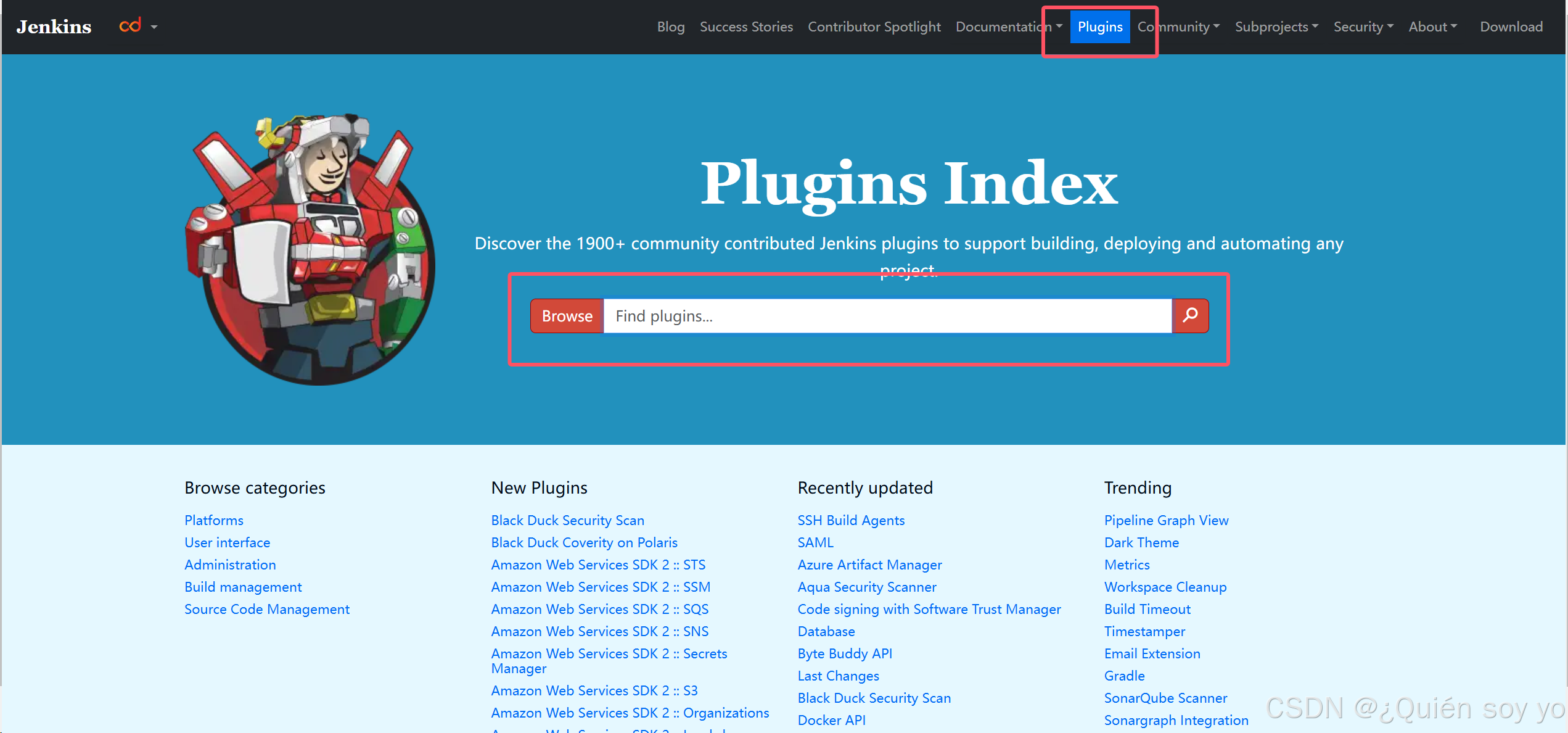Open Black Duck Coverity on Polaris
This screenshot has height=733, width=1568.
pyautogui.click(x=584, y=542)
